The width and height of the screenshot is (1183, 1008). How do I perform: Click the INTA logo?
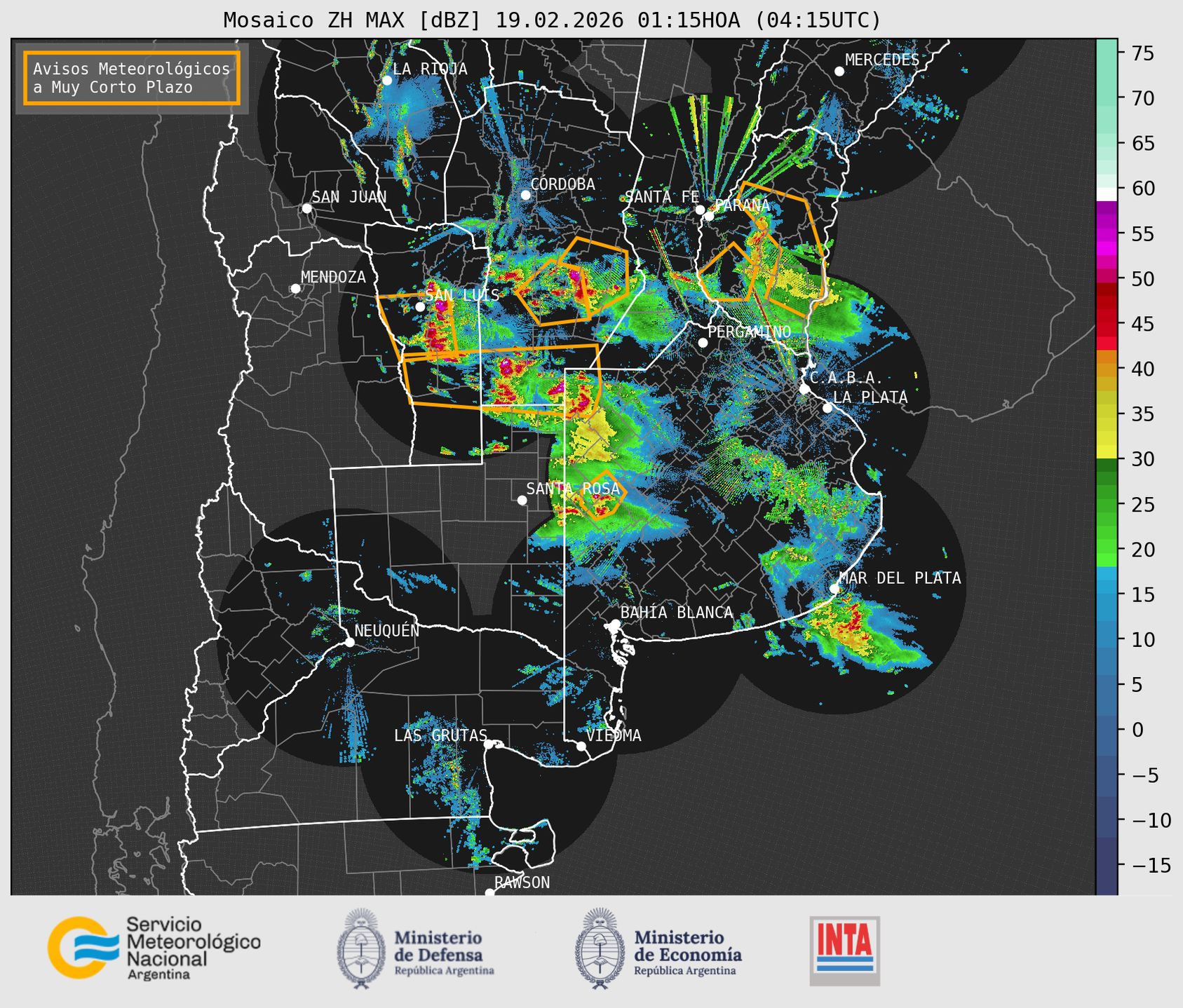(x=844, y=951)
